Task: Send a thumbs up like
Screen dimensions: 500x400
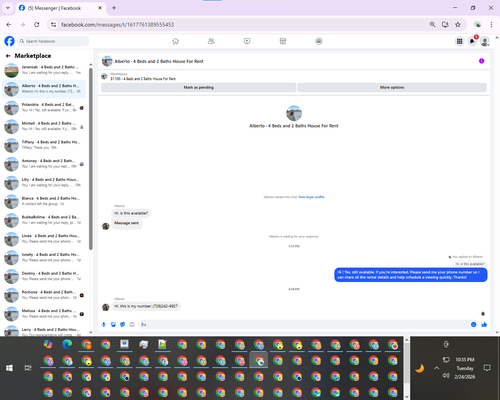Action: (484, 324)
